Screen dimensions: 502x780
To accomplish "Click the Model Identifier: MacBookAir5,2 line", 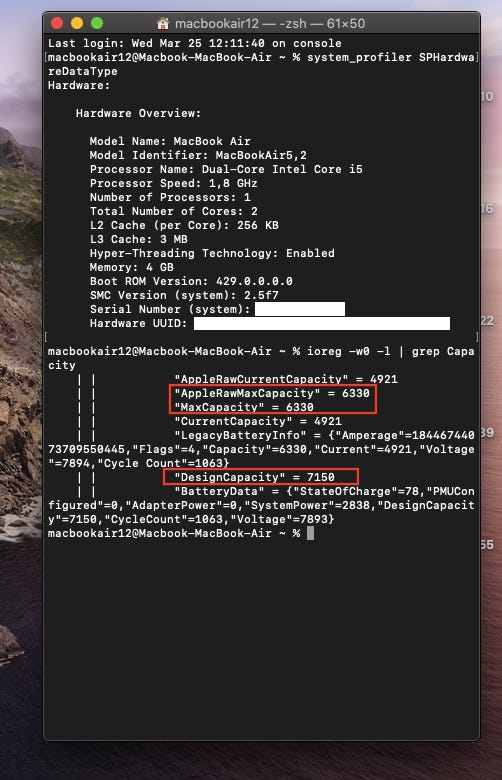I will tap(198, 155).
